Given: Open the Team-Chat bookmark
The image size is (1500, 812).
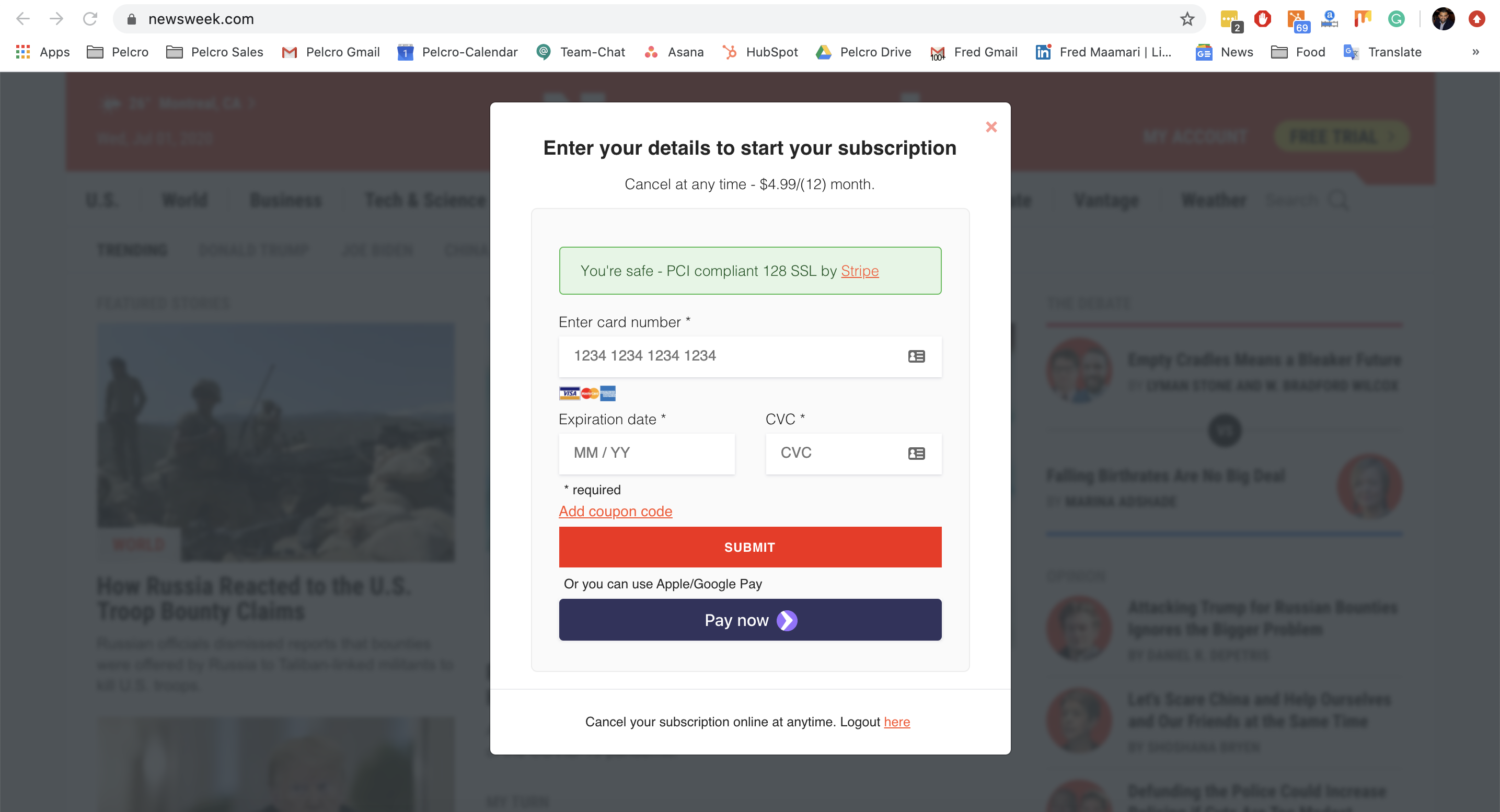Looking at the screenshot, I should coord(581,52).
